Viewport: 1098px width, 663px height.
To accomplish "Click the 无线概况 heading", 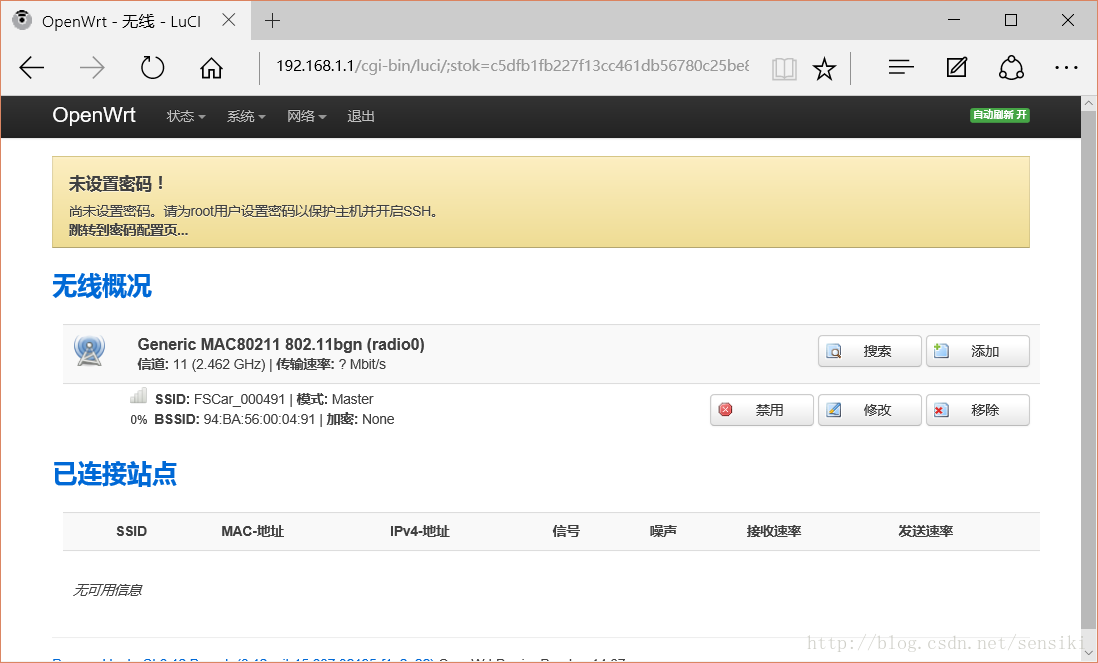I will 102,286.
